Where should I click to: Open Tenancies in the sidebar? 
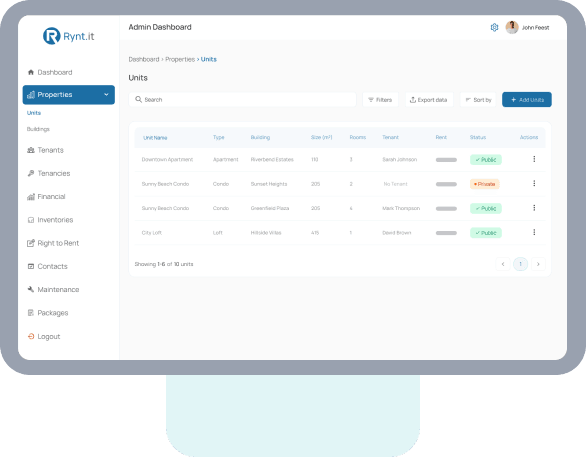pos(49,173)
